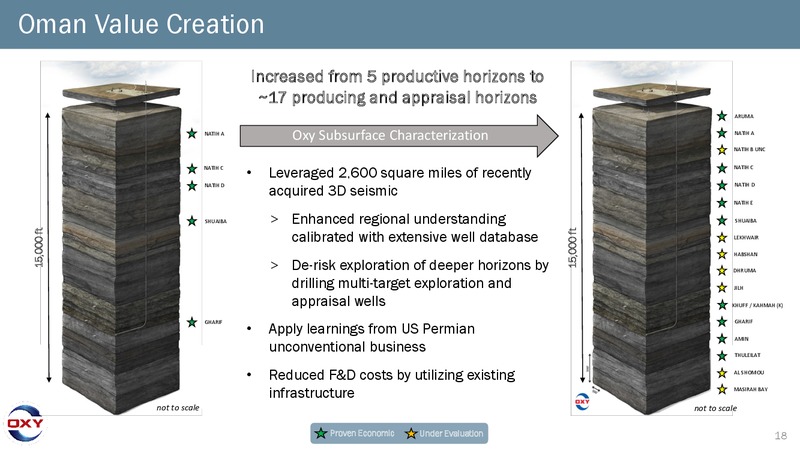
Task: Click the 'Proven Economic' legend label
Action: 362,433
